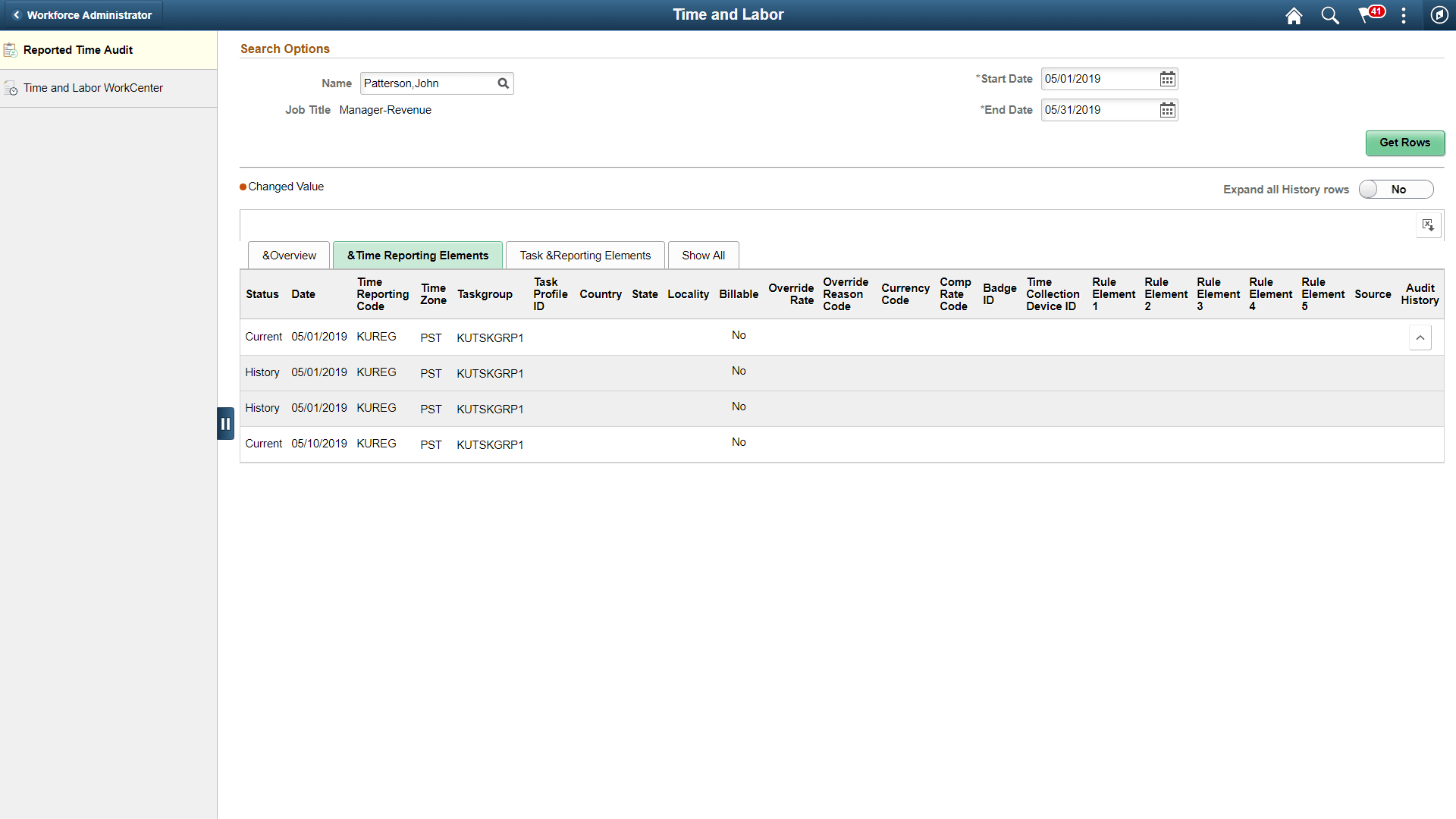Screen dimensions: 1456x819
Task: Download grid data using export icon
Action: coord(1428,225)
